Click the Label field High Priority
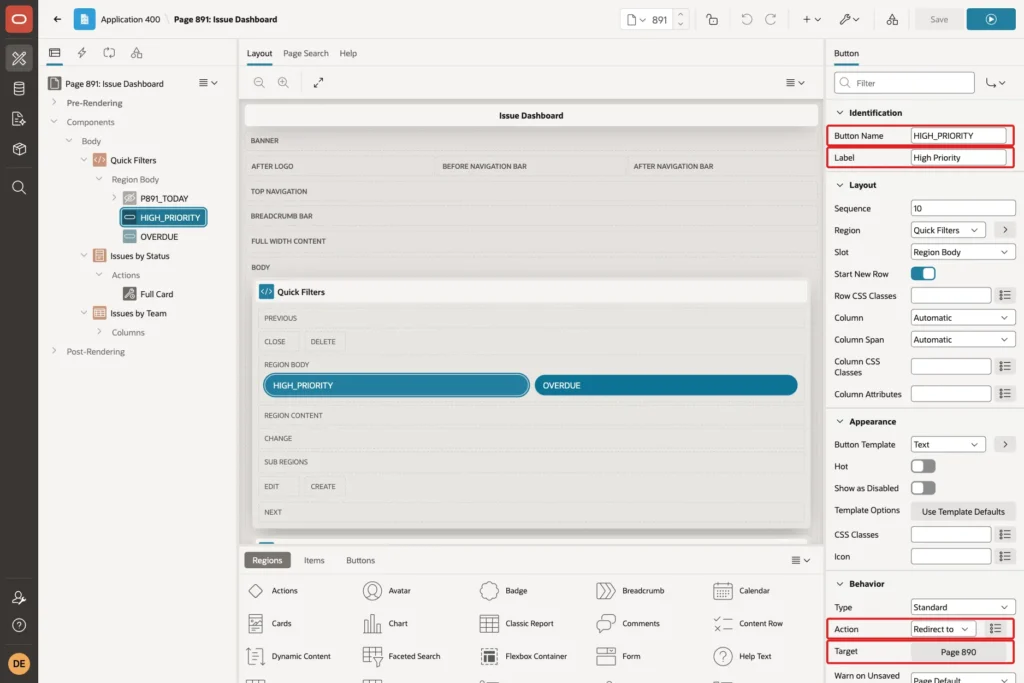Viewport: 1024px width, 683px height. [x=958, y=157]
